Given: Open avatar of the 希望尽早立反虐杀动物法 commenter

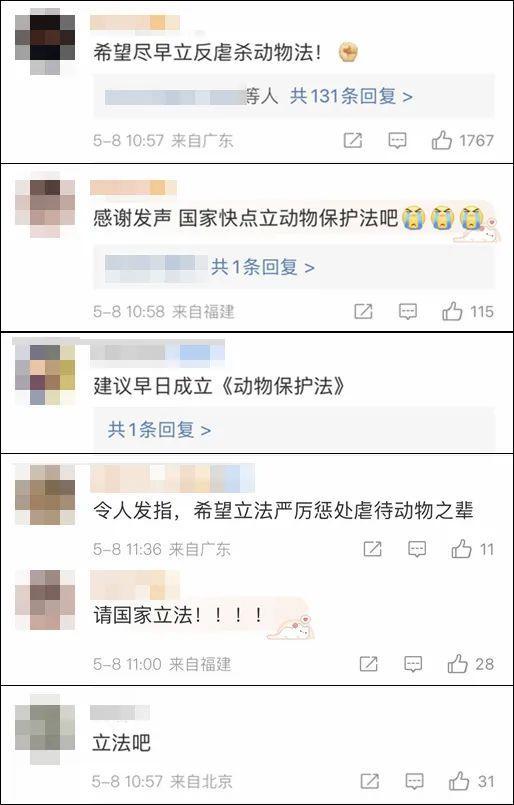Looking at the screenshot, I should click(x=45, y=42).
